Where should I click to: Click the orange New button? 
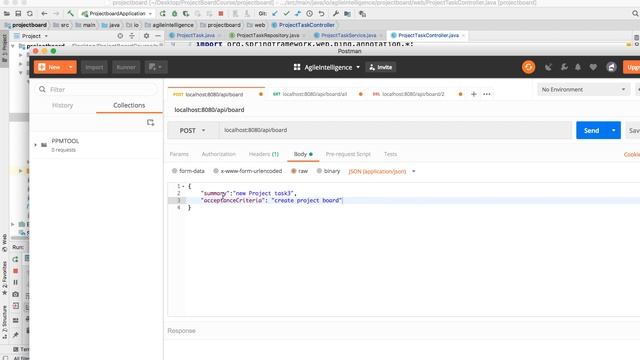[x=50, y=67]
